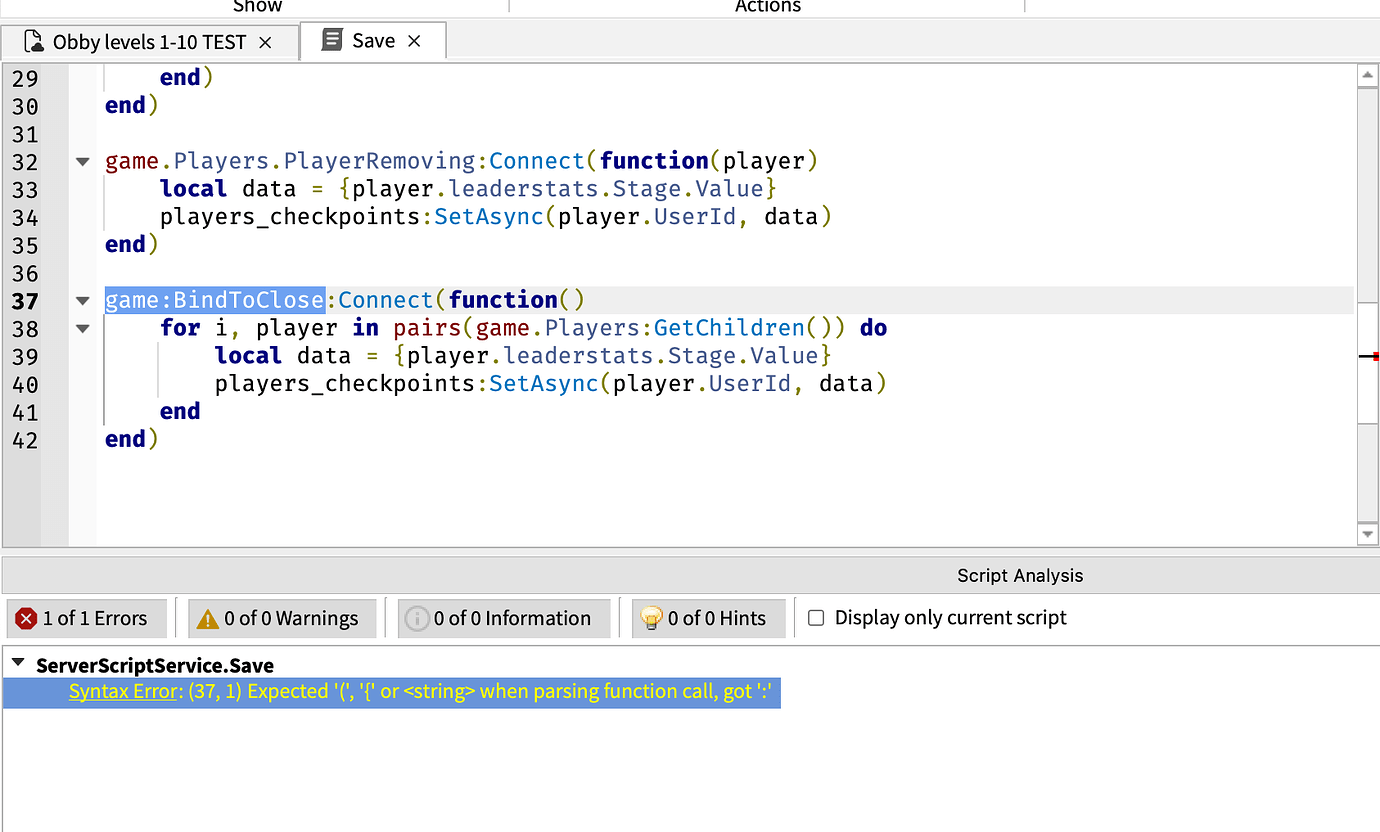Screen dimensions: 1380x832
Task: Toggle the "0 of 0 Information" filter
Action: [502, 618]
